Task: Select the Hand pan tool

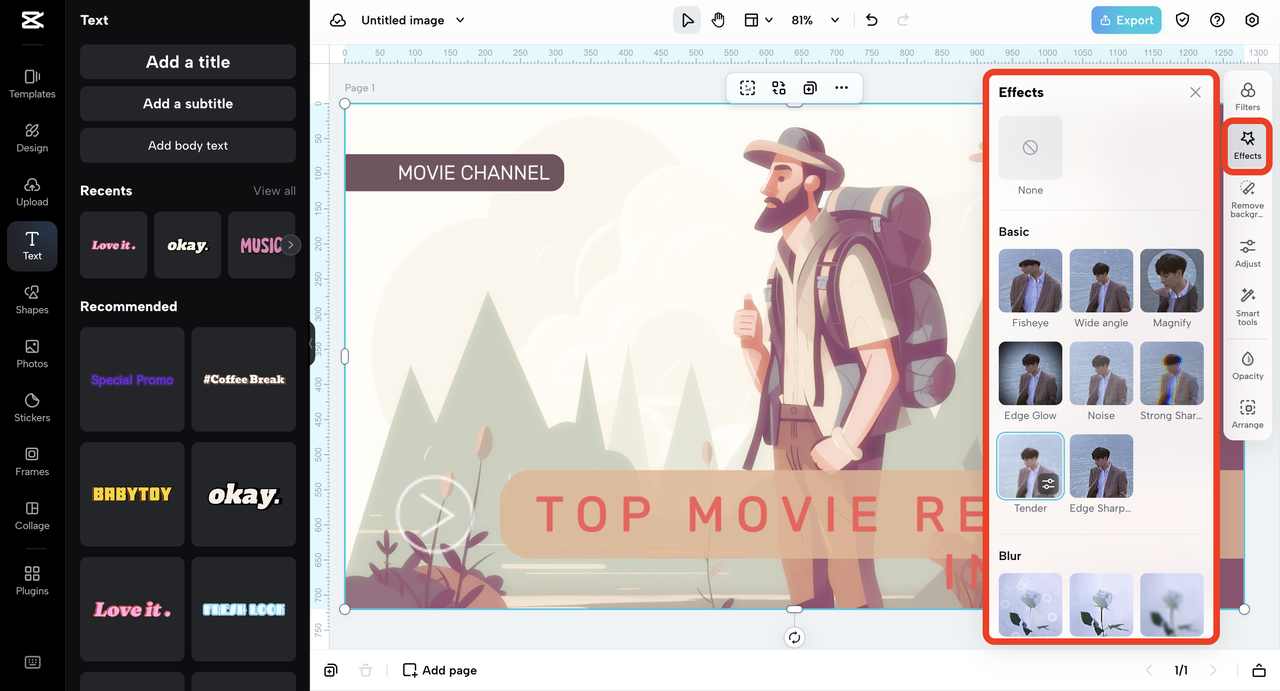Action: pyautogui.click(x=718, y=20)
